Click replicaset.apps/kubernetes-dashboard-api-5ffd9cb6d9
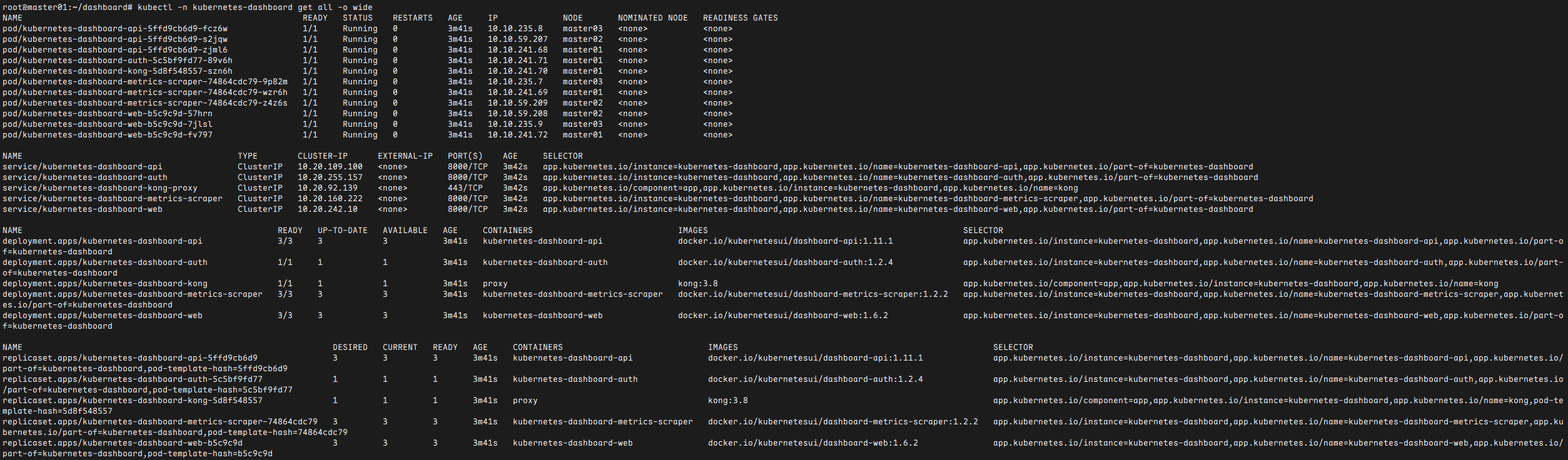Image resolution: width=1568 pixels, height=460 pixels. (x=130, y=358)
